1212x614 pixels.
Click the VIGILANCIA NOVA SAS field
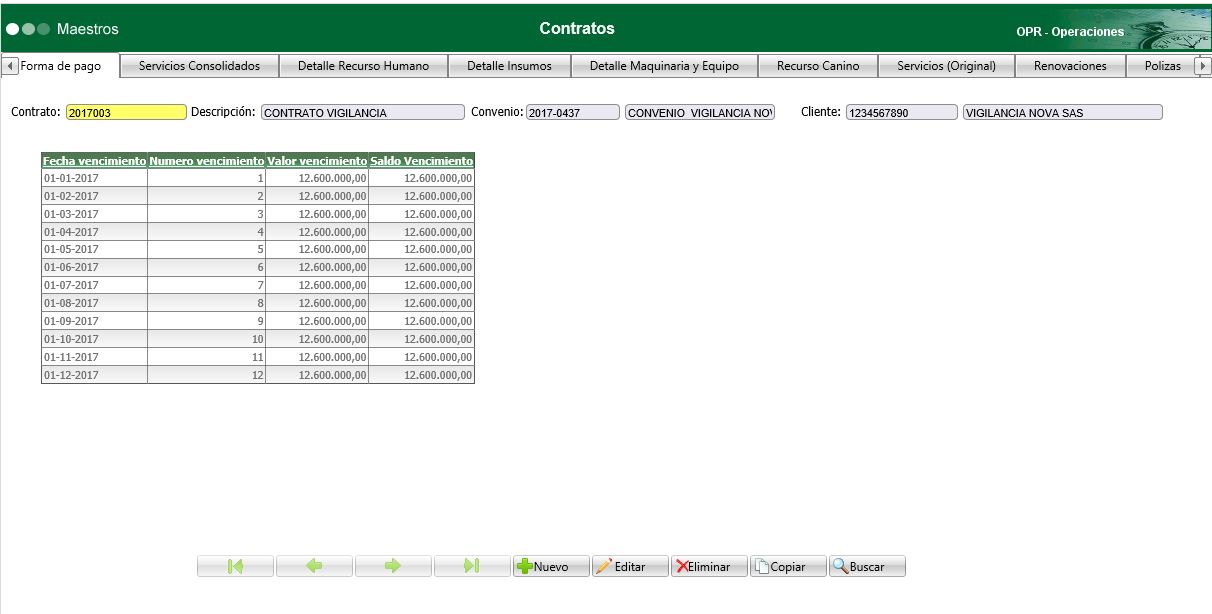(x=1063, y=112)
